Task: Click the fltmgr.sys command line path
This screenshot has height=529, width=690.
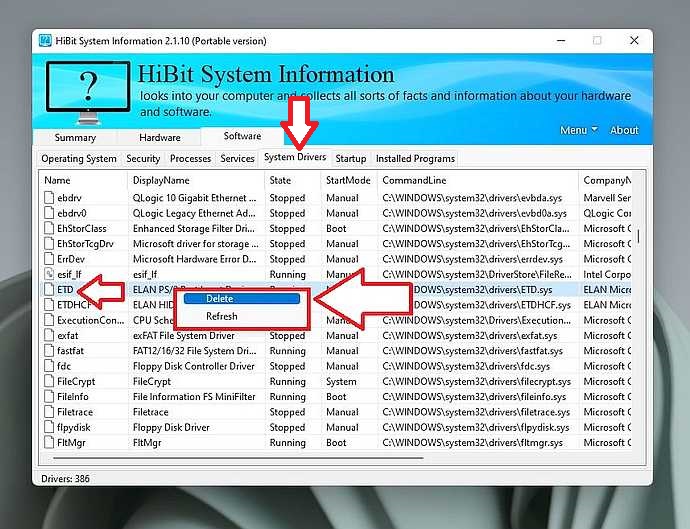Action: pyautogui.click(x=472, y=443)
